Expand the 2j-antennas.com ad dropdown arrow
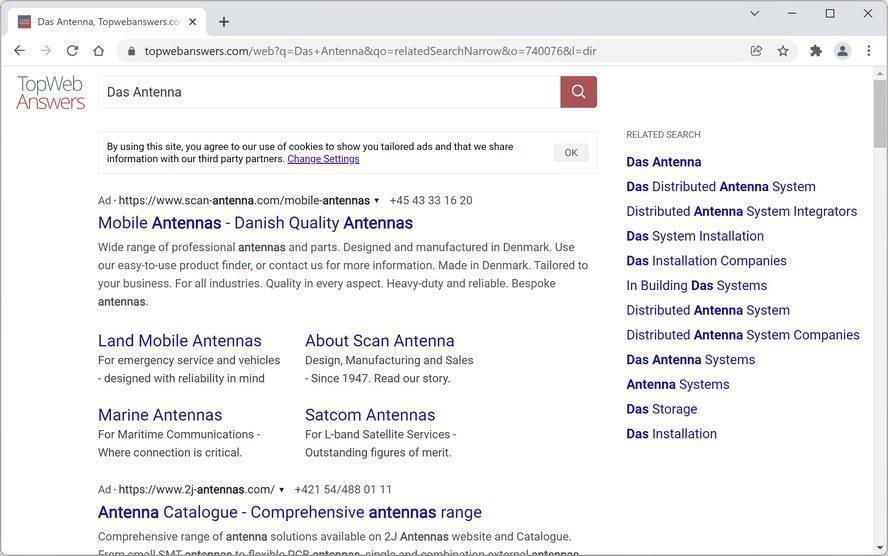The width and height of the screenshot is (888, 556). coord(281,490)
